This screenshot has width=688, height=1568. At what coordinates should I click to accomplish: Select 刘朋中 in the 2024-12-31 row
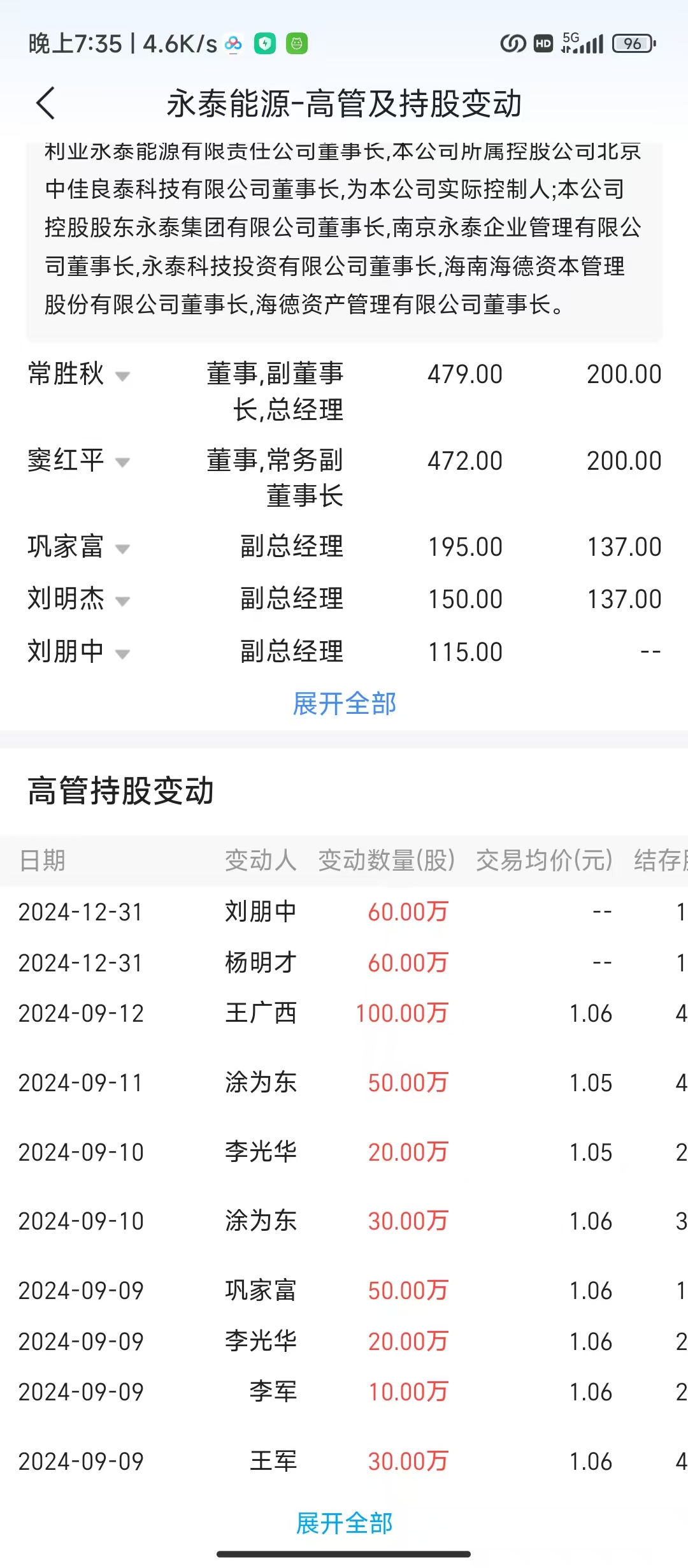coord(261,911)
